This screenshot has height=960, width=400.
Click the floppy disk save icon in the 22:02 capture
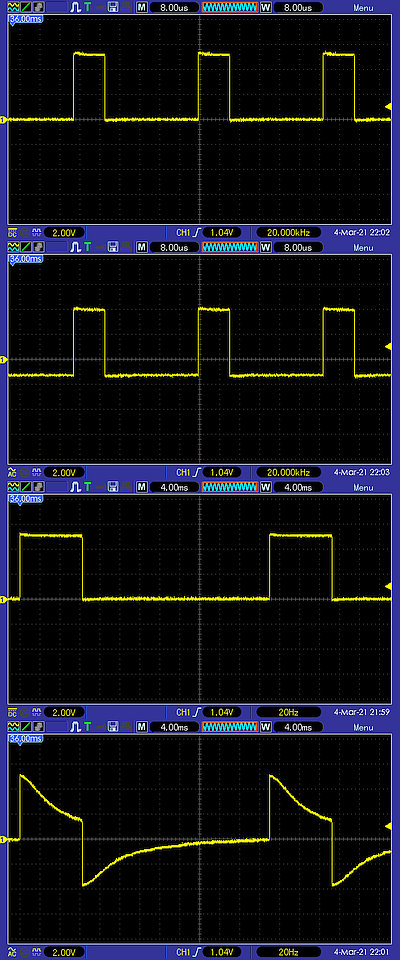[x=113, y=7]
